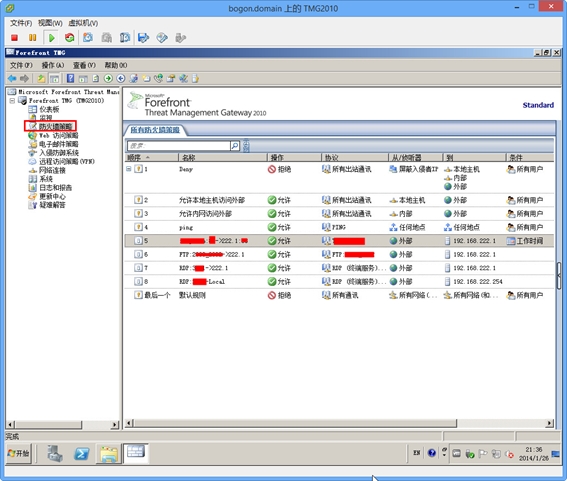Open file Explorer folder on taskbar
This screenshot has width=567, height=481.
[108, 454]
